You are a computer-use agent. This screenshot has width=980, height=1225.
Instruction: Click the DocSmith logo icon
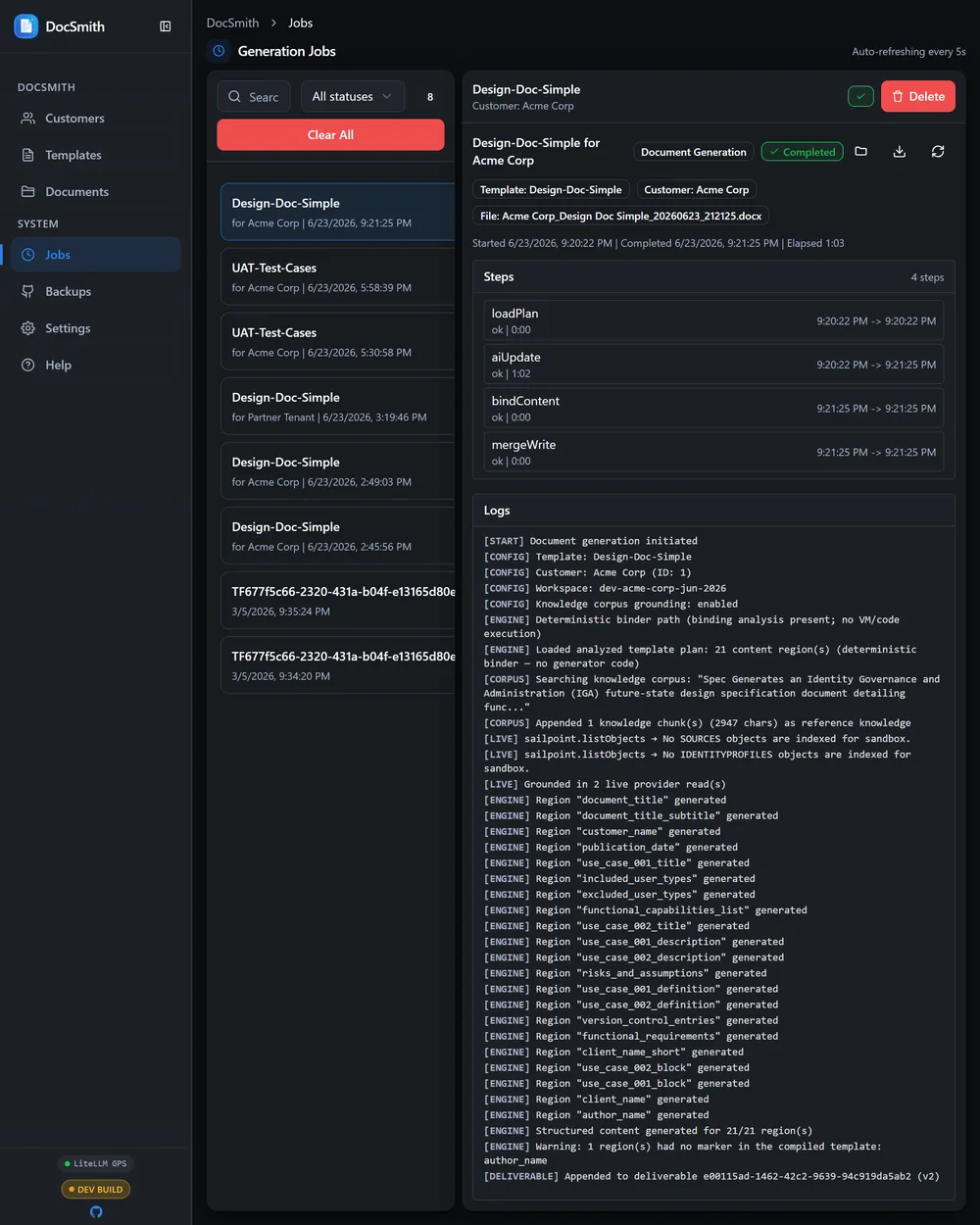pyautogui.click(x=26, y=26)
